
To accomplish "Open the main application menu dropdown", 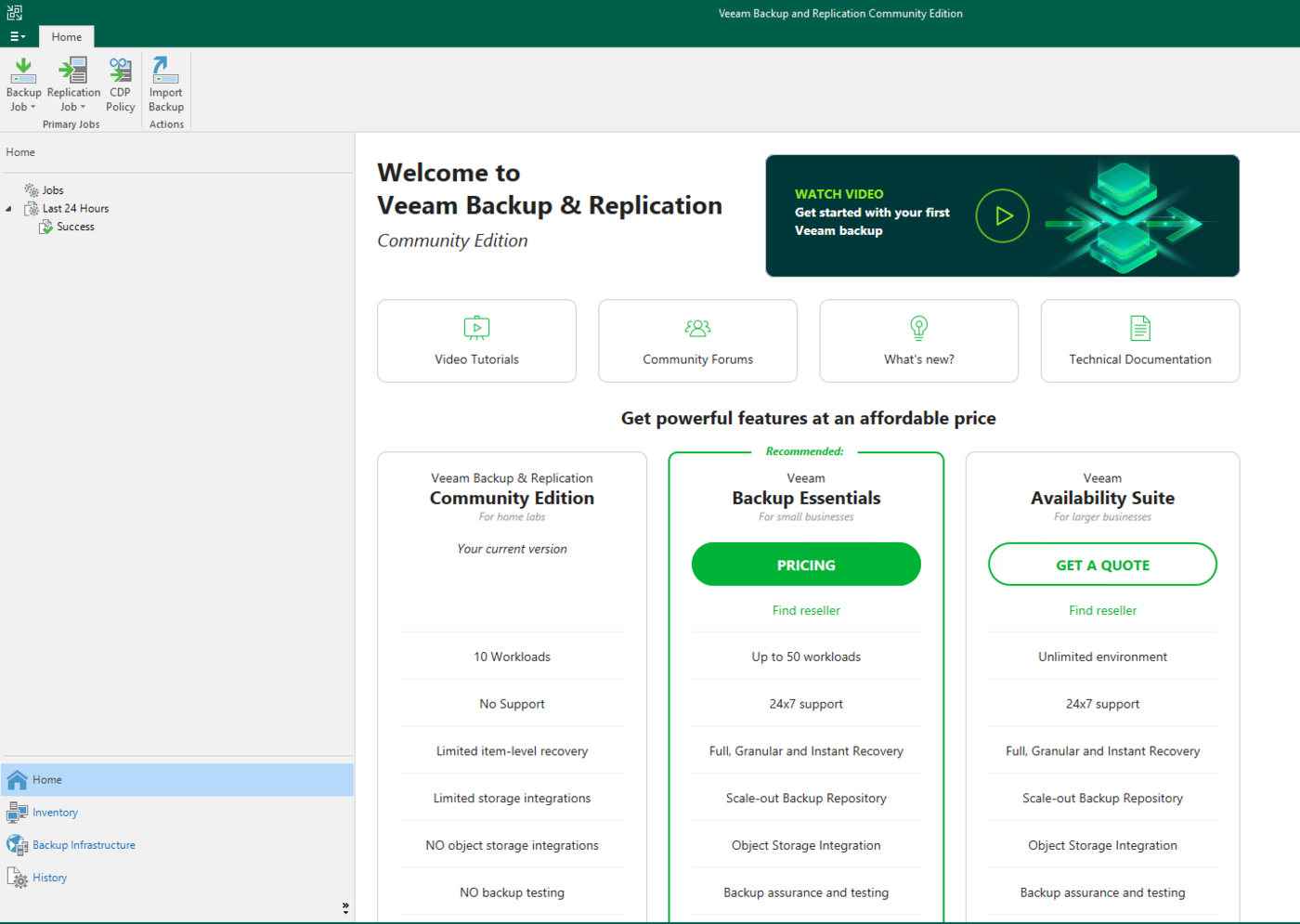I will tap(17, 37).
